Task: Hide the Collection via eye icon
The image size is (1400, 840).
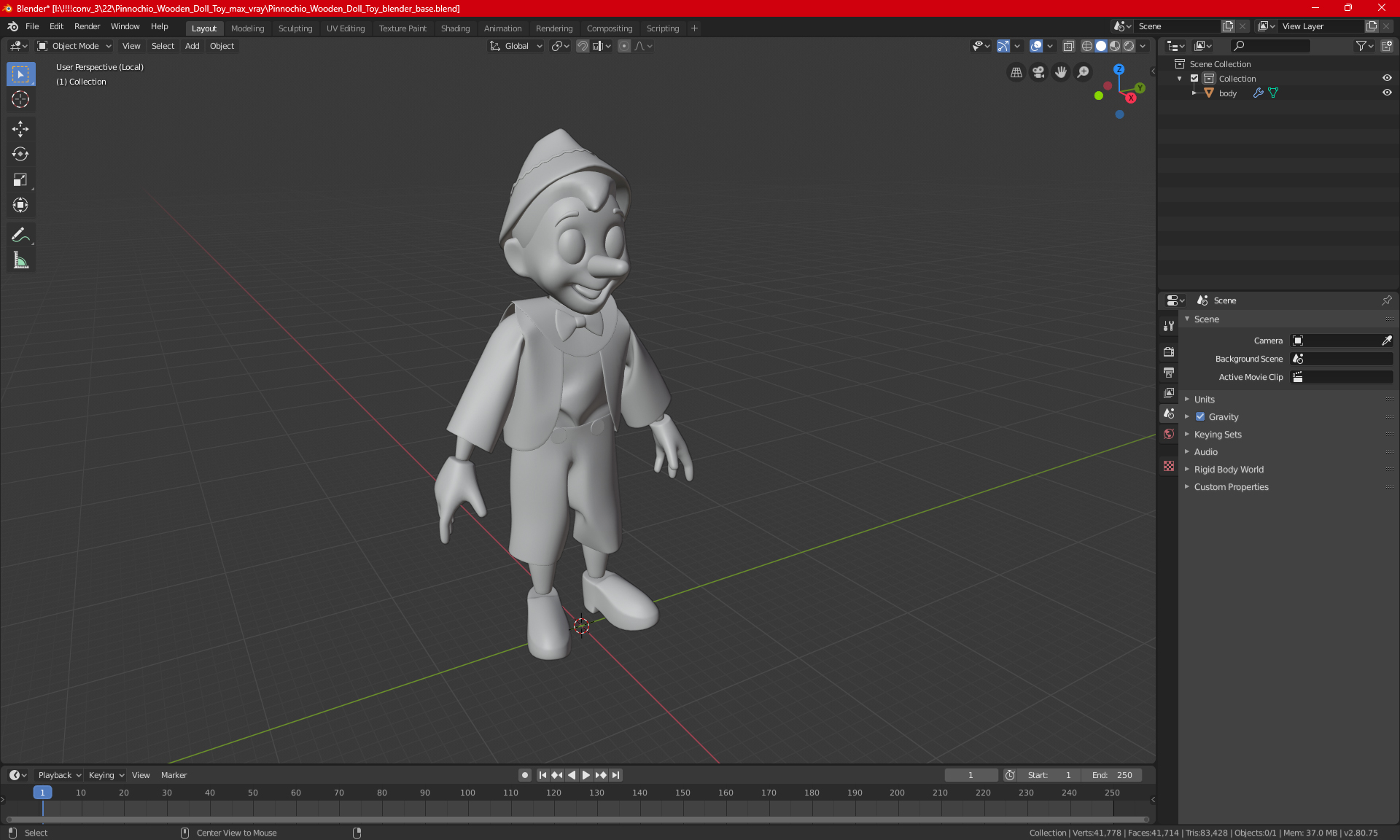Action: pos(1387,78)
